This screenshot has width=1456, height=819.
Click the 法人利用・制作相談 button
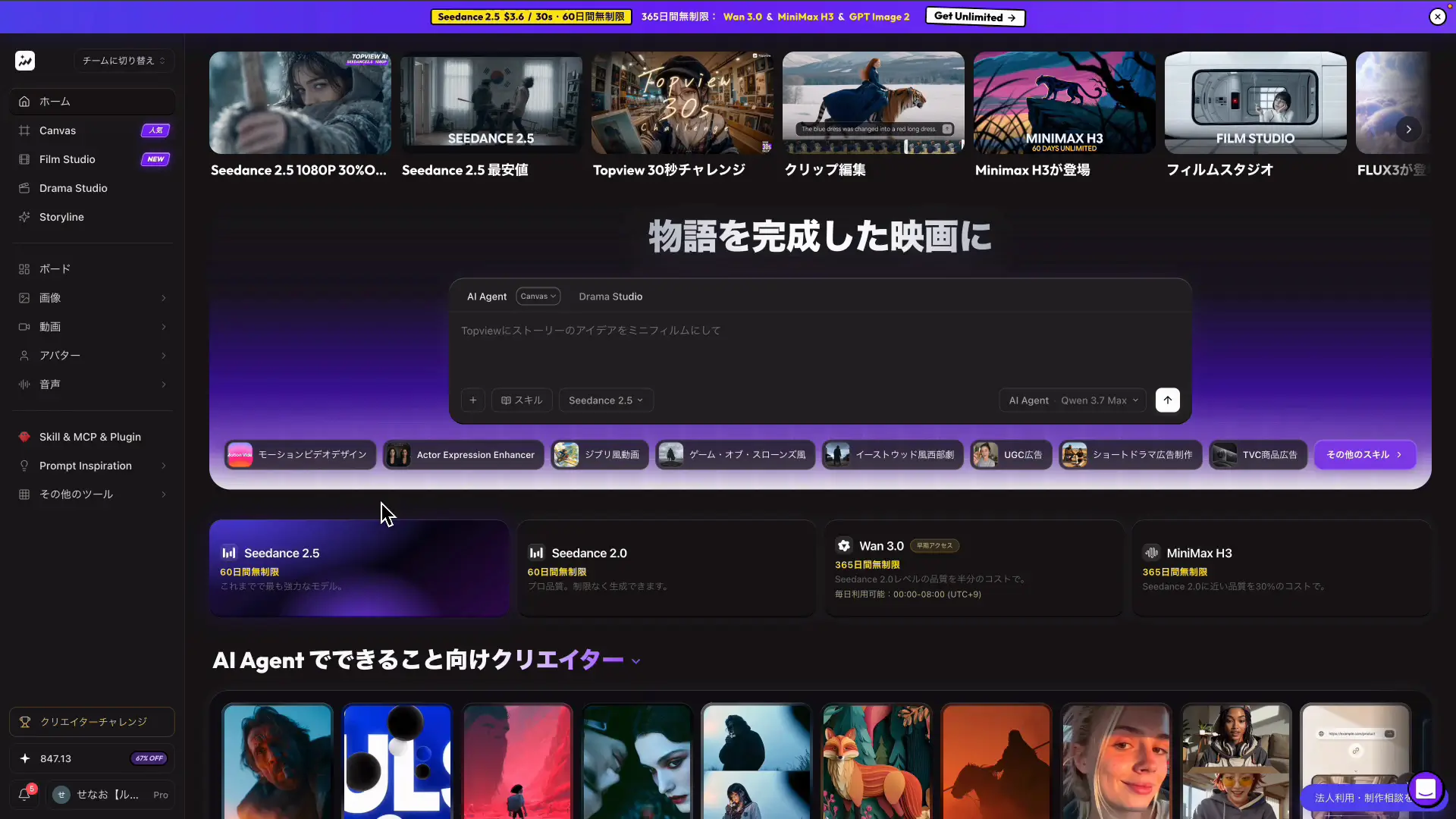(1361, 798)
